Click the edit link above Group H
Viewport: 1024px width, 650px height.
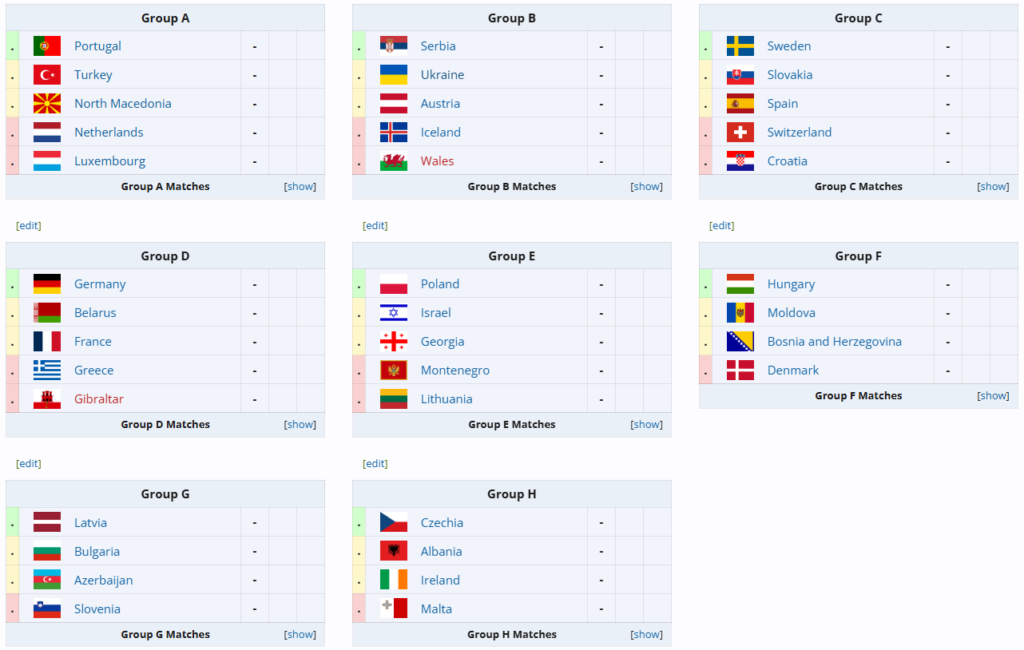(375, 463)
